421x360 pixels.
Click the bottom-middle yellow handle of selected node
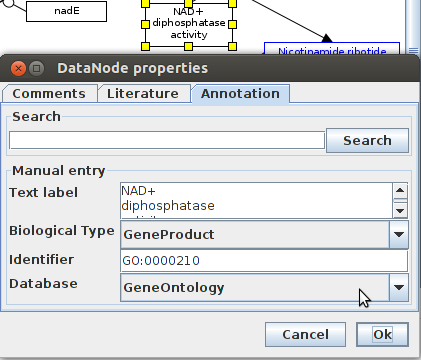[x=189, y=46]
